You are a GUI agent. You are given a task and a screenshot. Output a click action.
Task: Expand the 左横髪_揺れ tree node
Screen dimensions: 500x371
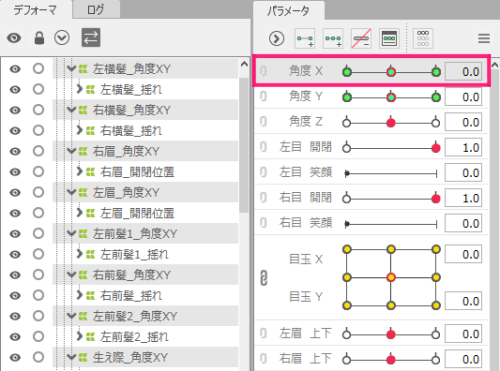pos(79,89)
